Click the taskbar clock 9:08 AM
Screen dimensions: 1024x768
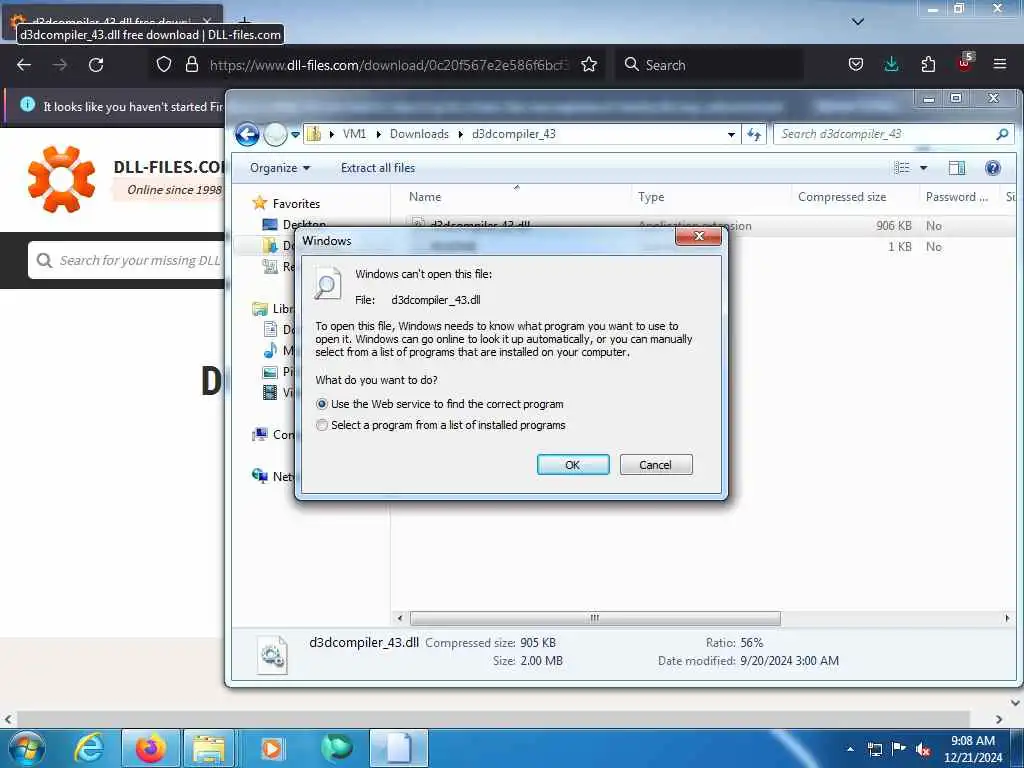click(972, 741)
